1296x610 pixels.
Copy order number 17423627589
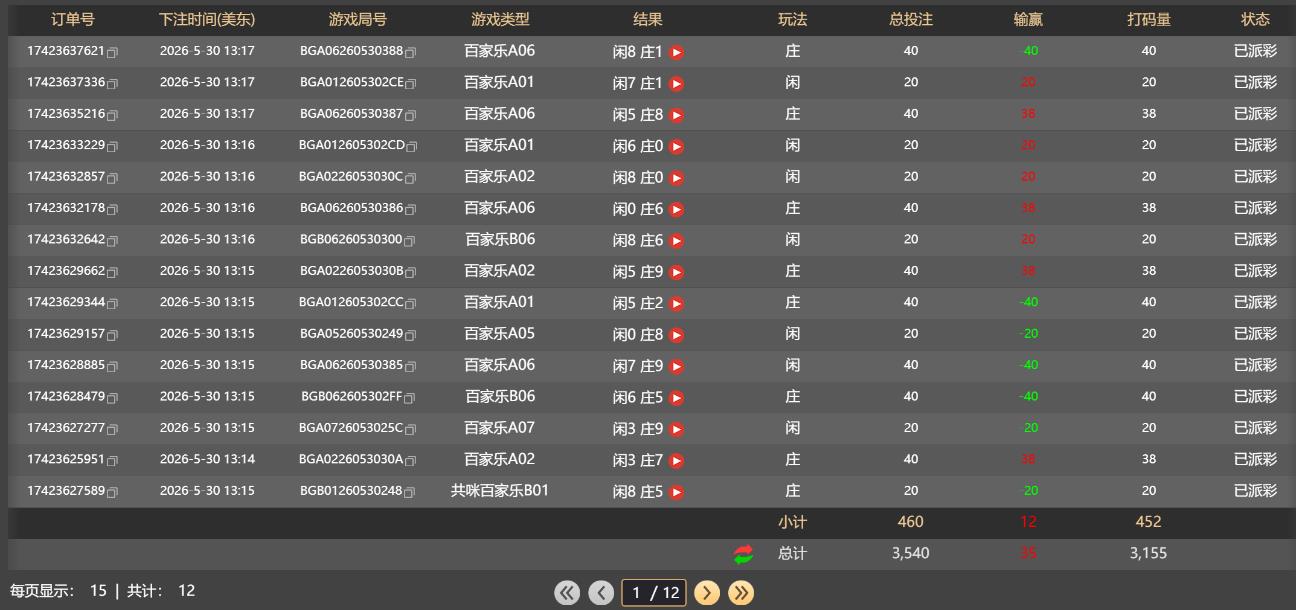[113, 492]
